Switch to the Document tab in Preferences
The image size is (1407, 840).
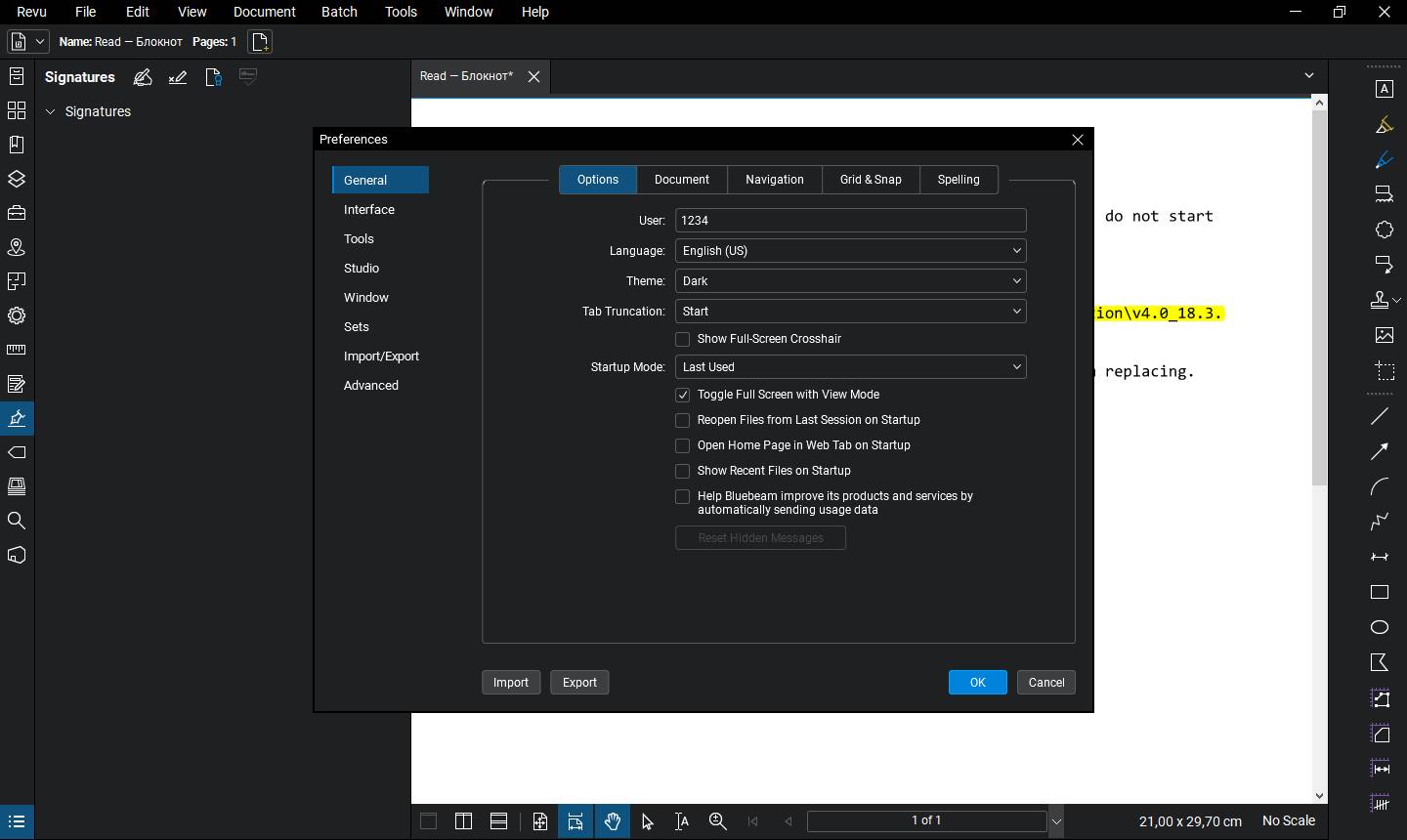682,180
